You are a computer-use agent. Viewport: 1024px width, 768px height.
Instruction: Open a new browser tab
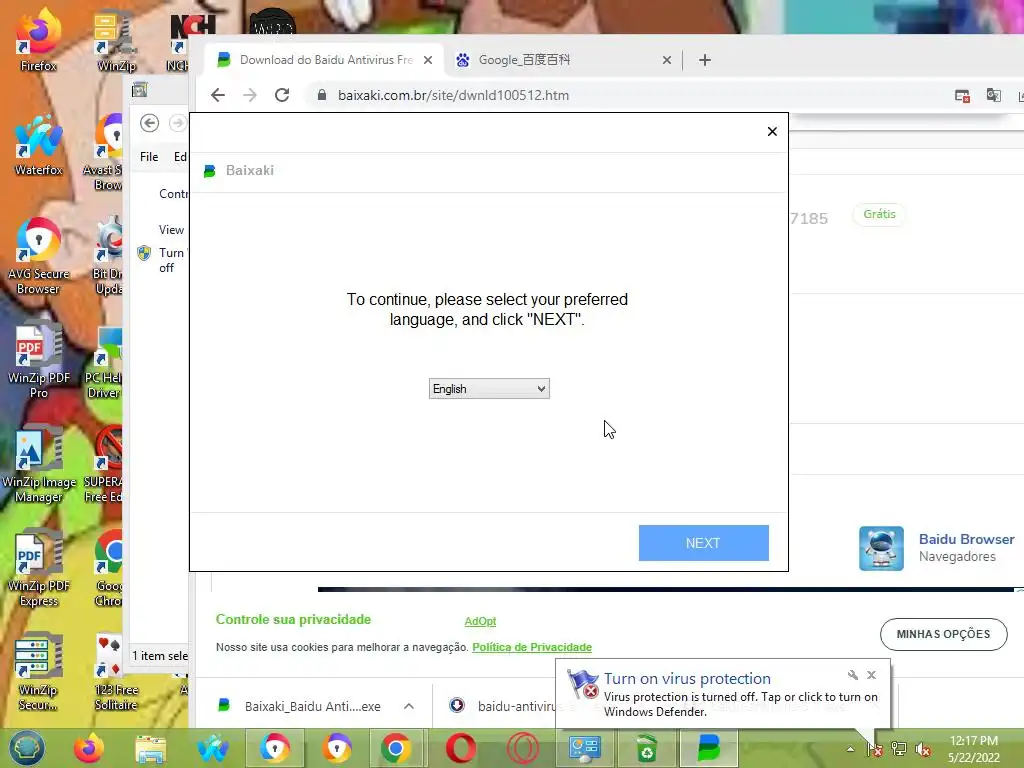705,60
